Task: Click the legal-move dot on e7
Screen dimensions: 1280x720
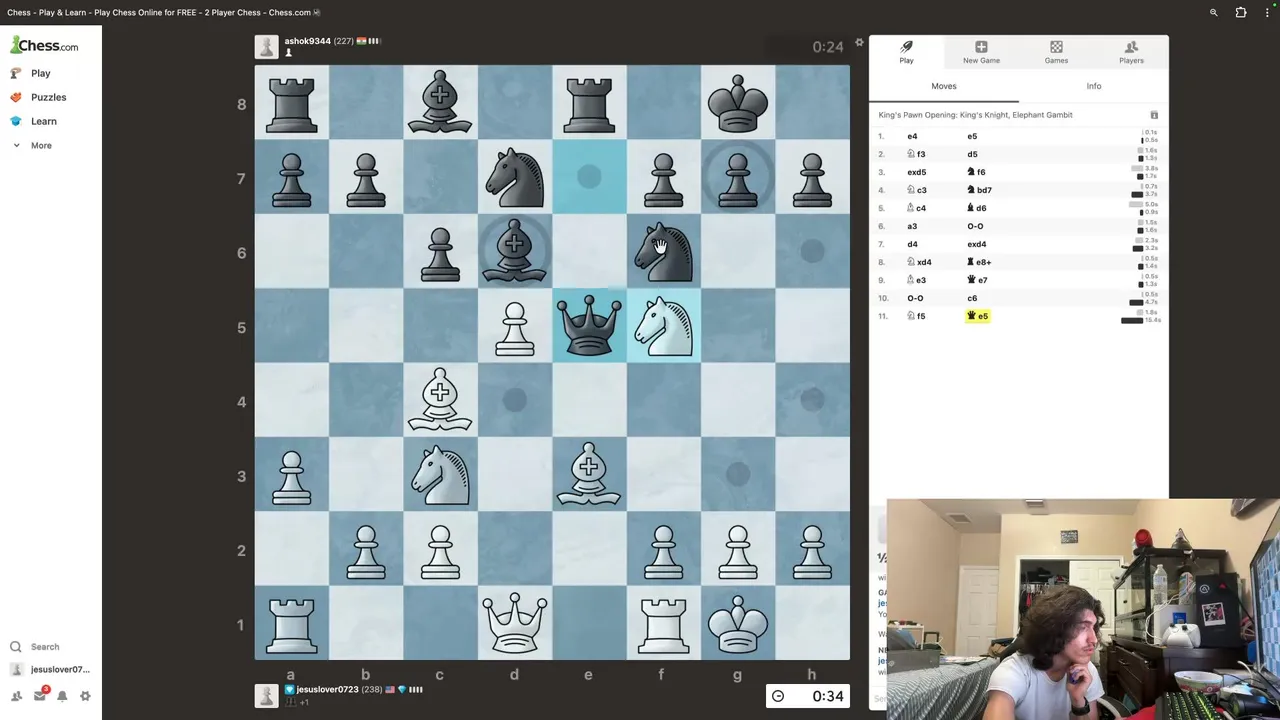Action: click(x=589, y=177)
